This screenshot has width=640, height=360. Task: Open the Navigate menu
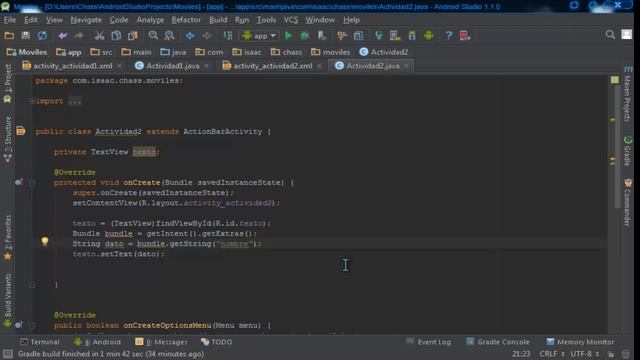coord(86,20)
